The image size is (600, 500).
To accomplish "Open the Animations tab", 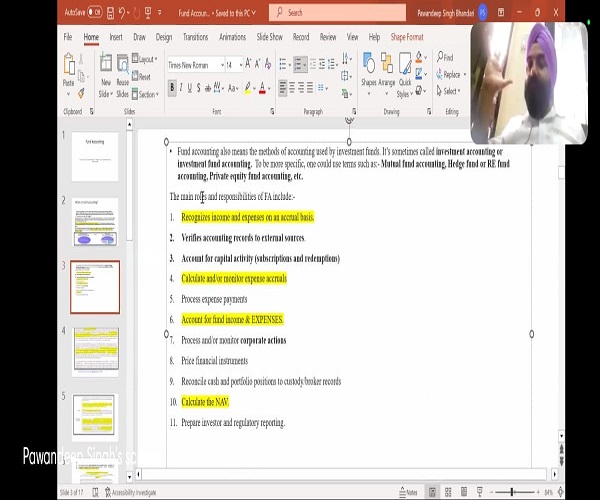I will coord(232,37).
